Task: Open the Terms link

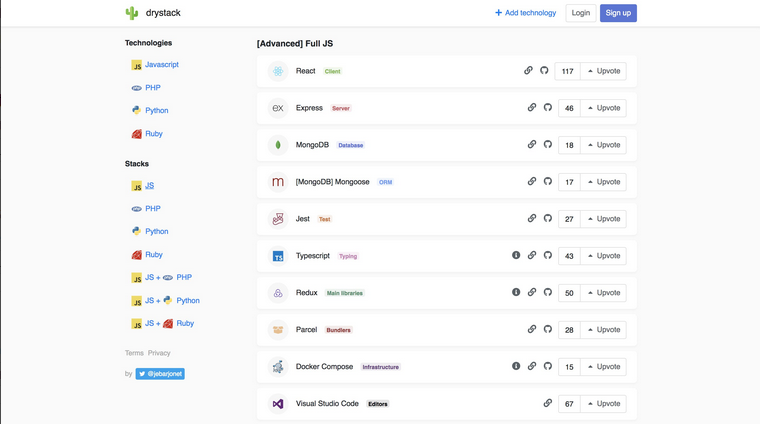Action: click(x=134, y=353)
